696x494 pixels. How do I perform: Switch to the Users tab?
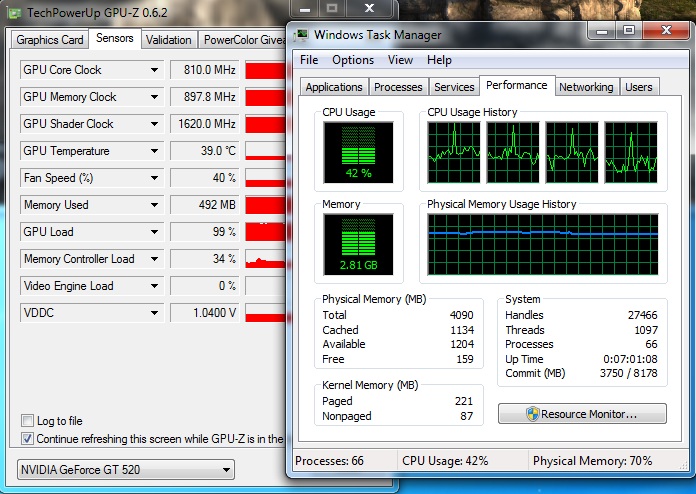(x=639, y=87)
